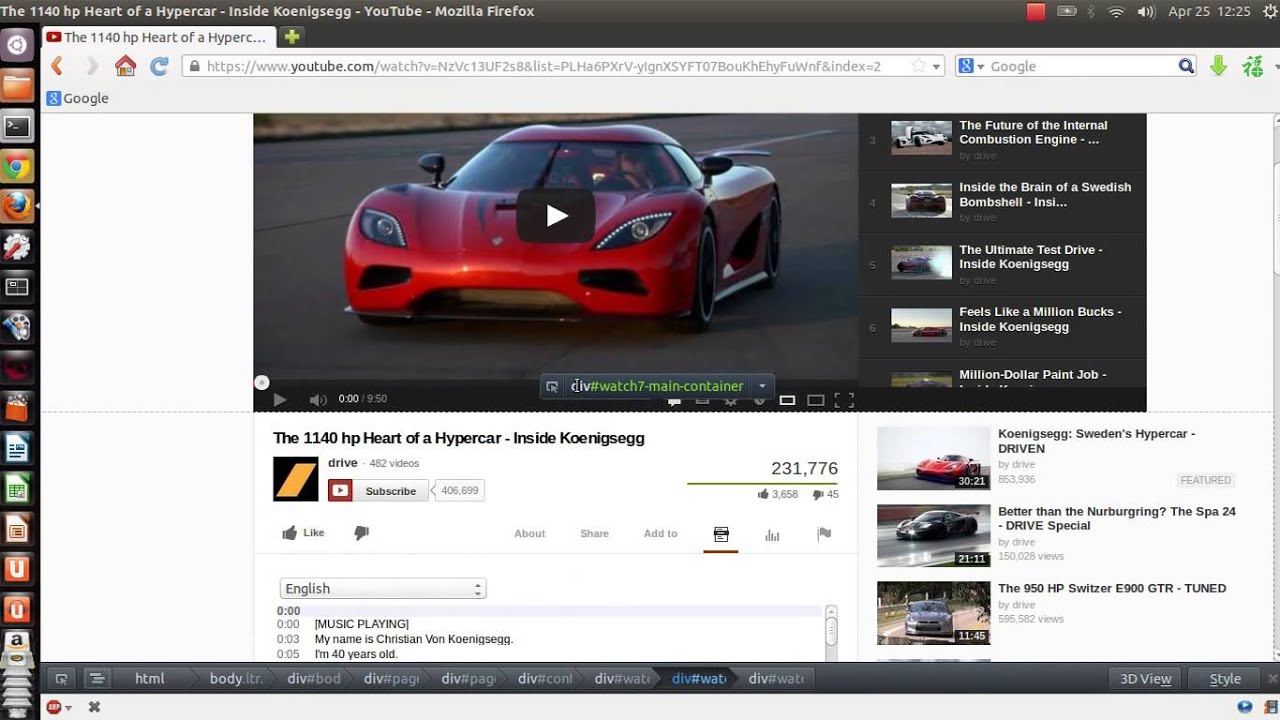Open 'The 950 HP Switzer E900 GTR - TUNED' thumbnail
The width and height of the screenshot is (1280, 720).
933,613
